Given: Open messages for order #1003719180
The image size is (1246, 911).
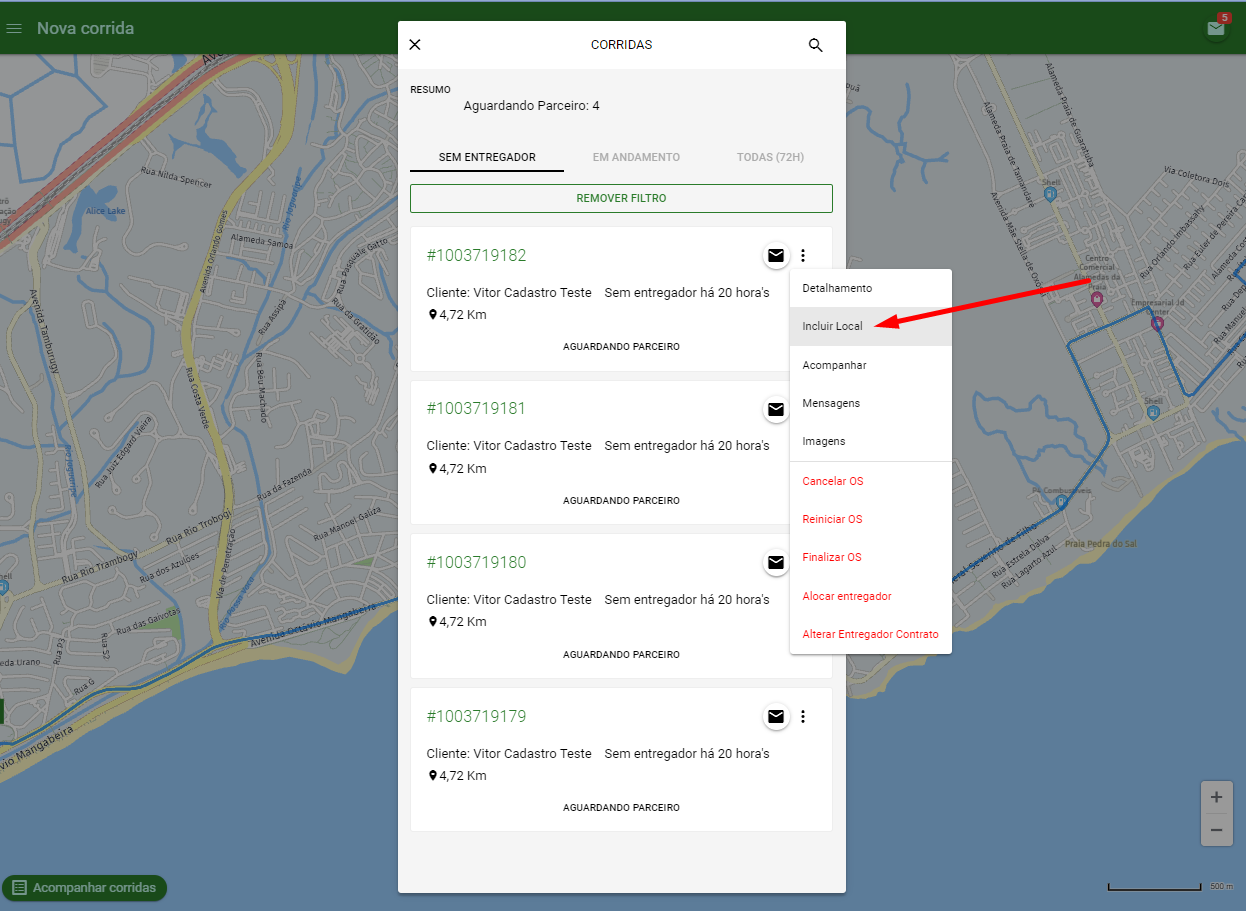Looking at the screenshot, I should 776,563.
